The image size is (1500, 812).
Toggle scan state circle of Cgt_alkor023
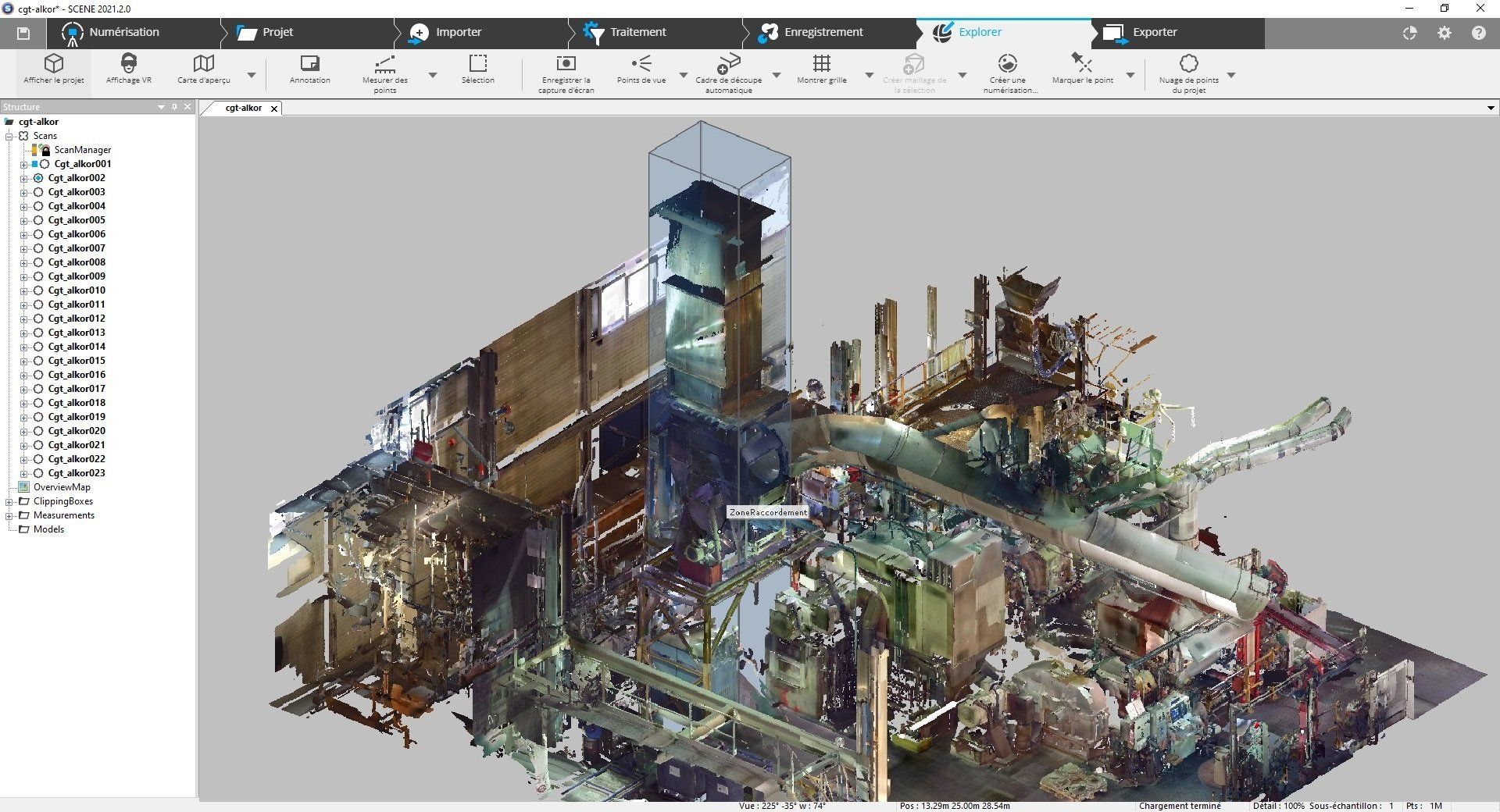pos(38,473)
